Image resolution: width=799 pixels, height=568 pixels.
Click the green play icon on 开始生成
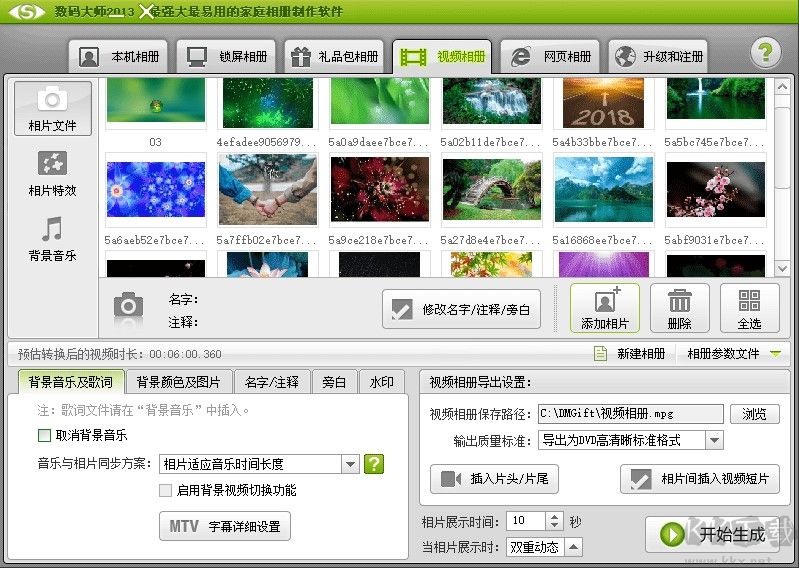672,534
